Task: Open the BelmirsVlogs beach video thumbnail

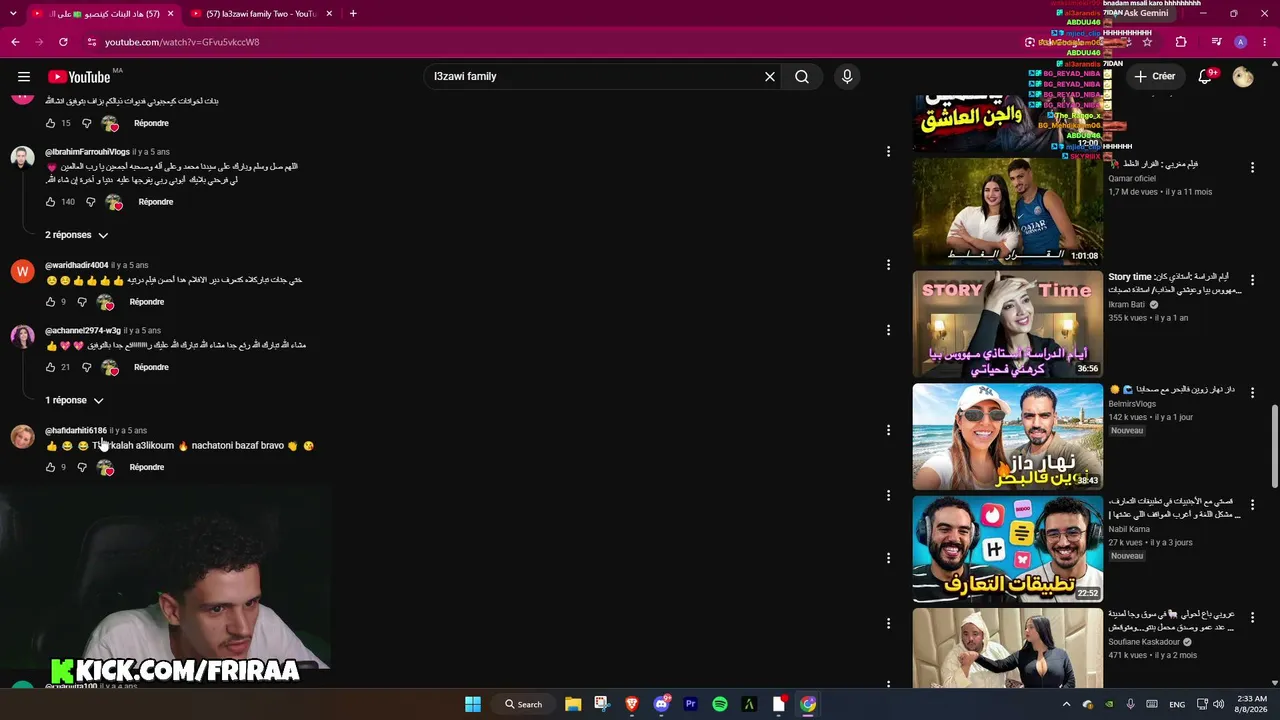Action: tap(1008, 437)
